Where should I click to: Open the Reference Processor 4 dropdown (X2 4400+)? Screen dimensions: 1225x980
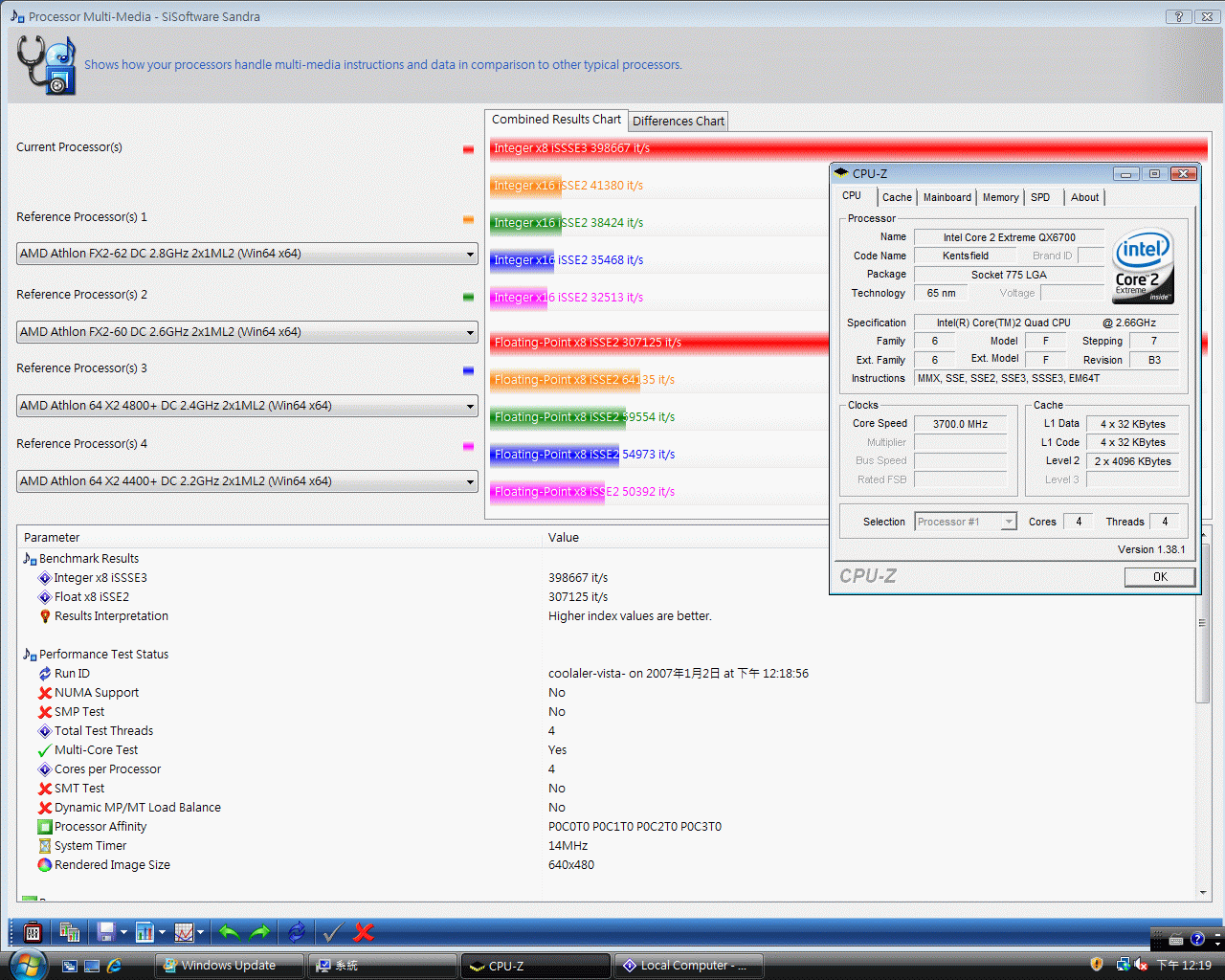[247, 481]
